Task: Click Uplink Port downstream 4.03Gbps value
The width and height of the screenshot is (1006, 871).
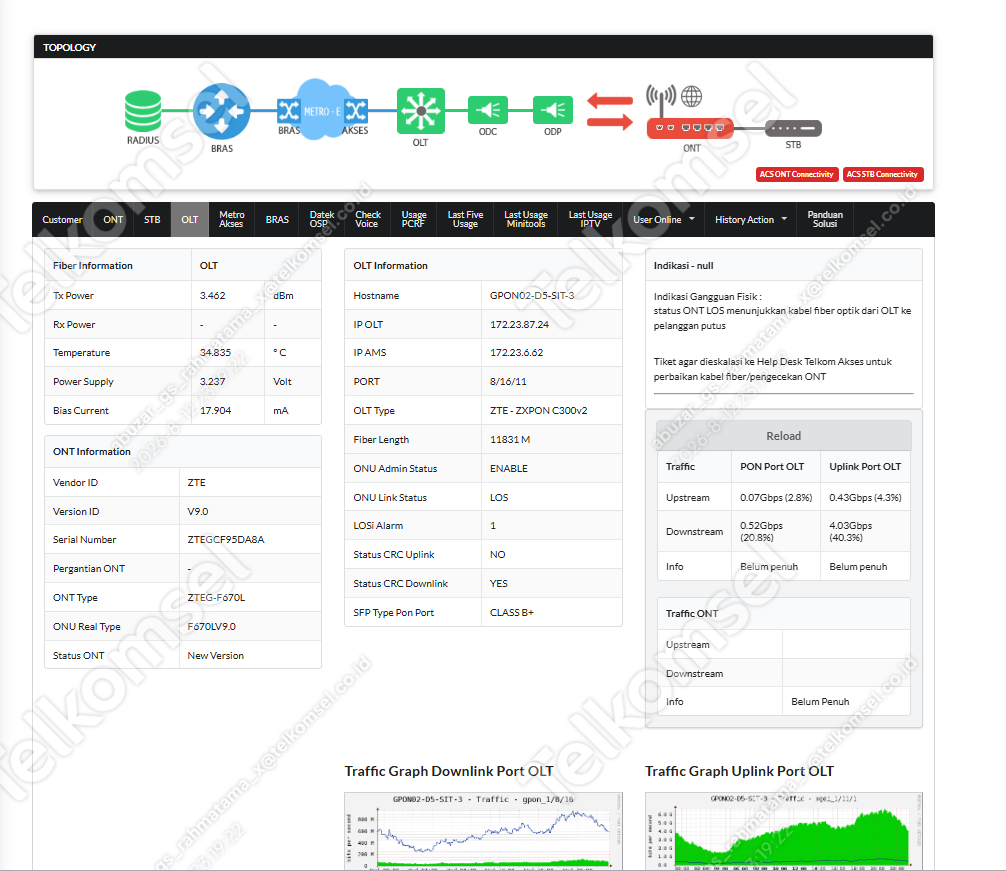Action: coord(851,531)
